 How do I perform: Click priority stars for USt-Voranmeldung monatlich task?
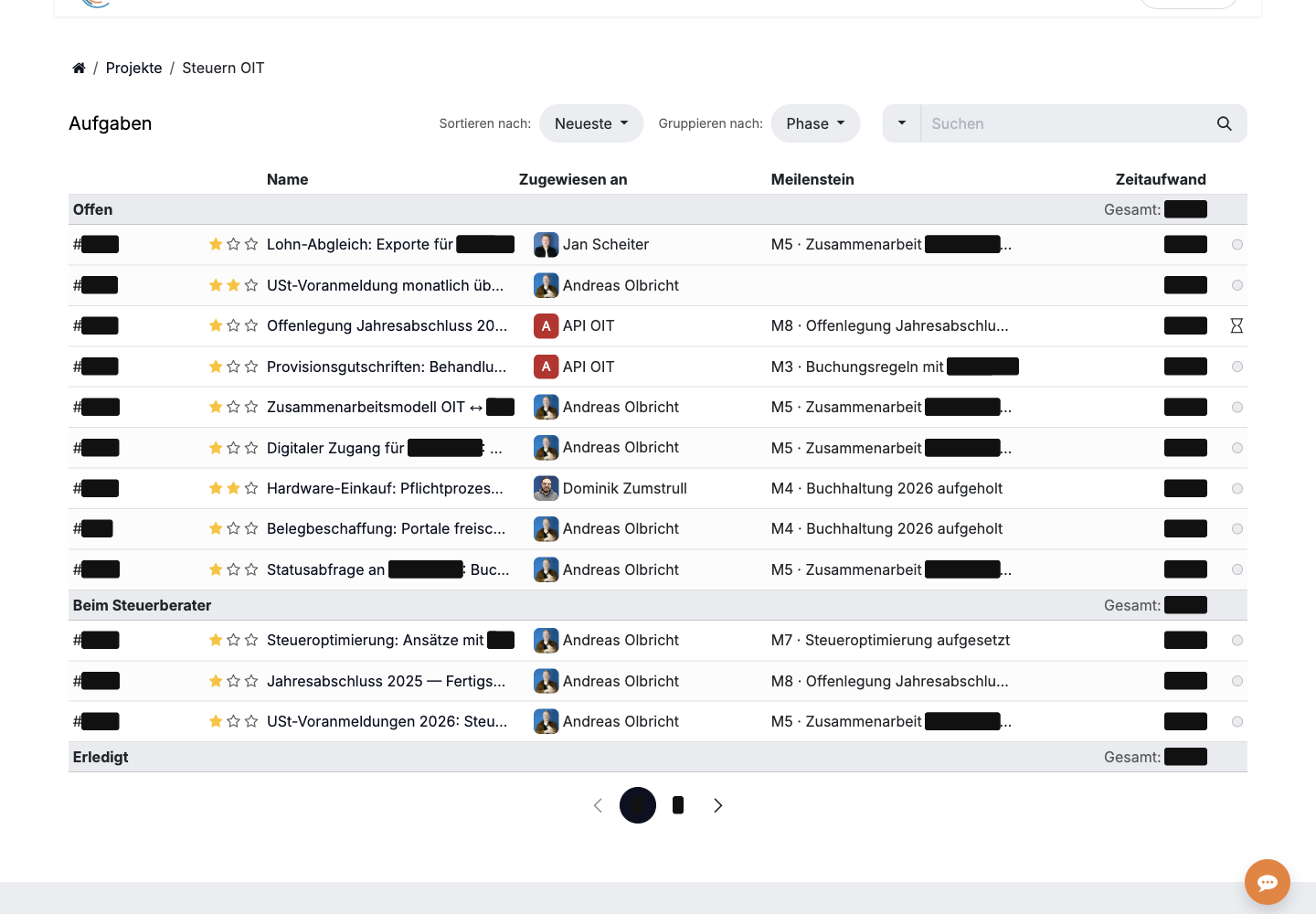[x=233, y=285]
